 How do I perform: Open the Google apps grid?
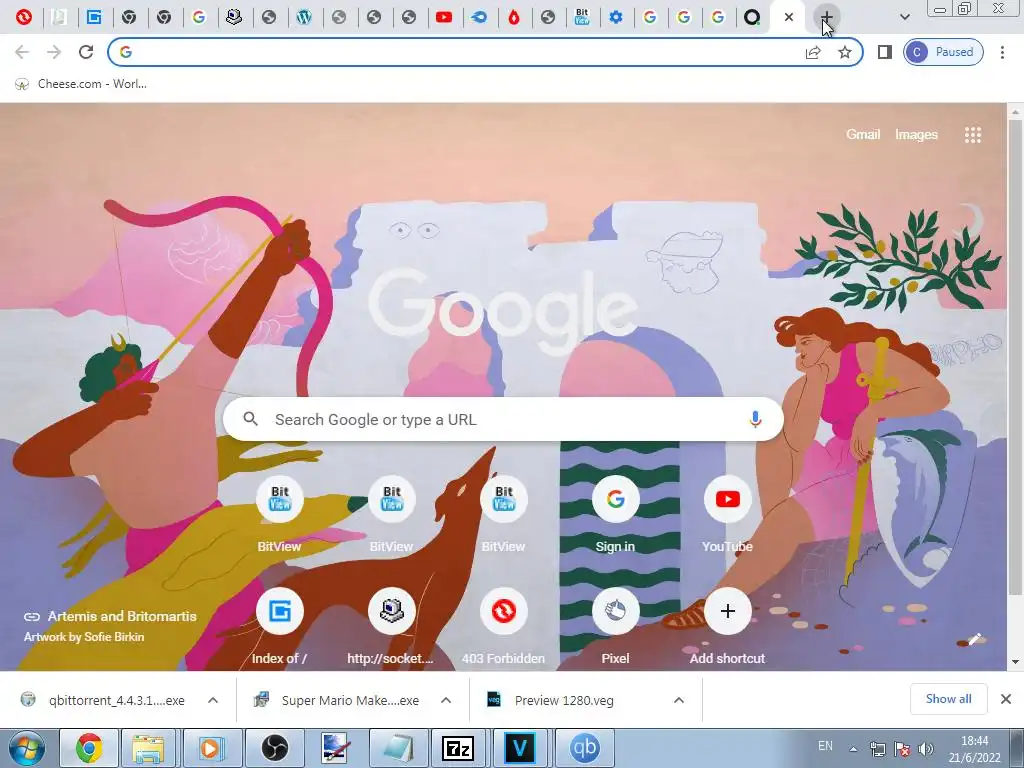973,135
